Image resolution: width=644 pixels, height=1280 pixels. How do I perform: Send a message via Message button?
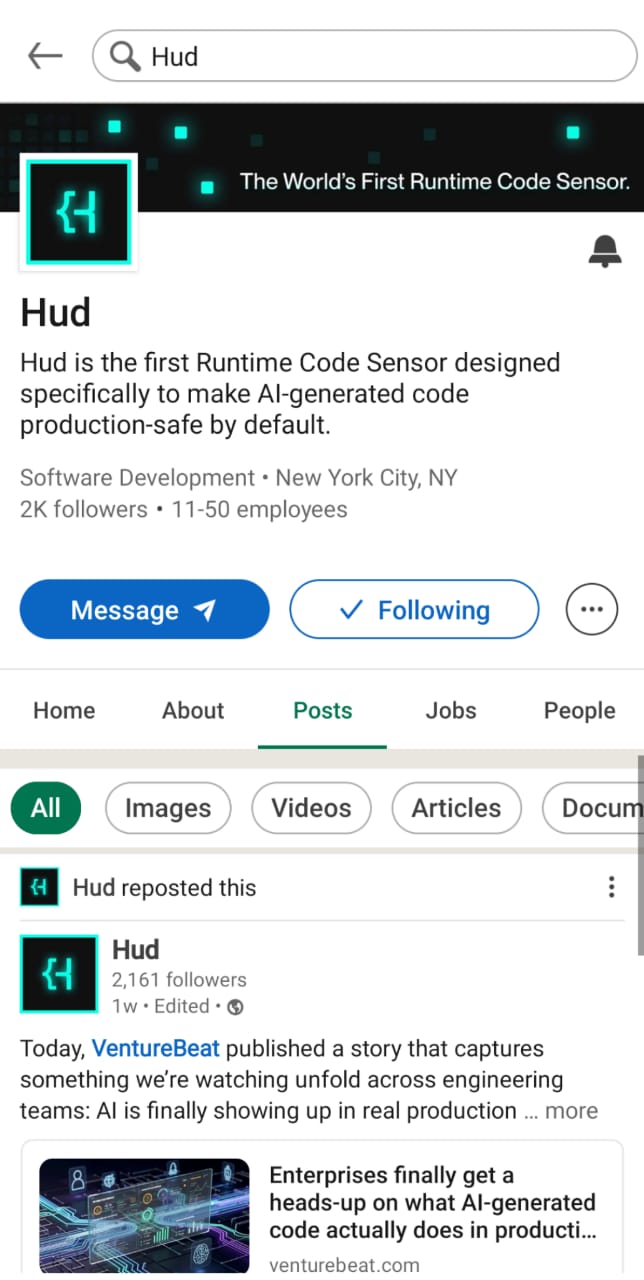[145, 609]
